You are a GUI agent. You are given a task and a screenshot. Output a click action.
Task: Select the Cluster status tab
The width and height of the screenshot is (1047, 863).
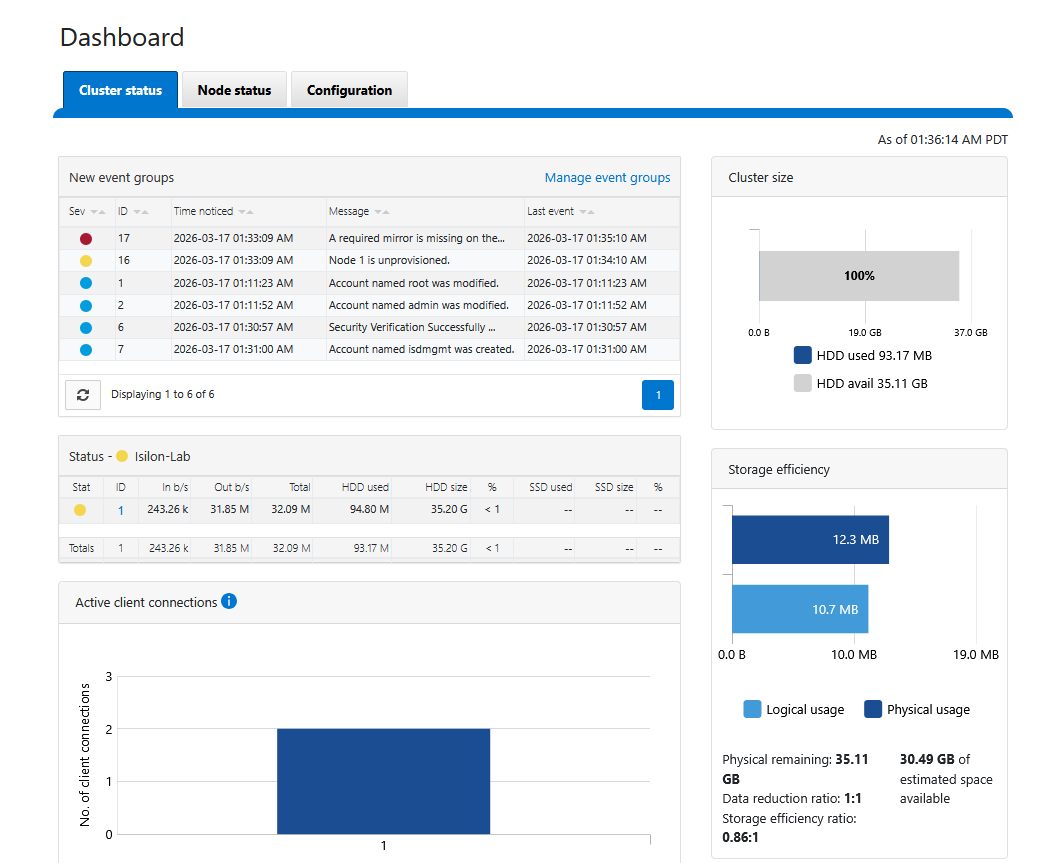[x=120, y=90]
